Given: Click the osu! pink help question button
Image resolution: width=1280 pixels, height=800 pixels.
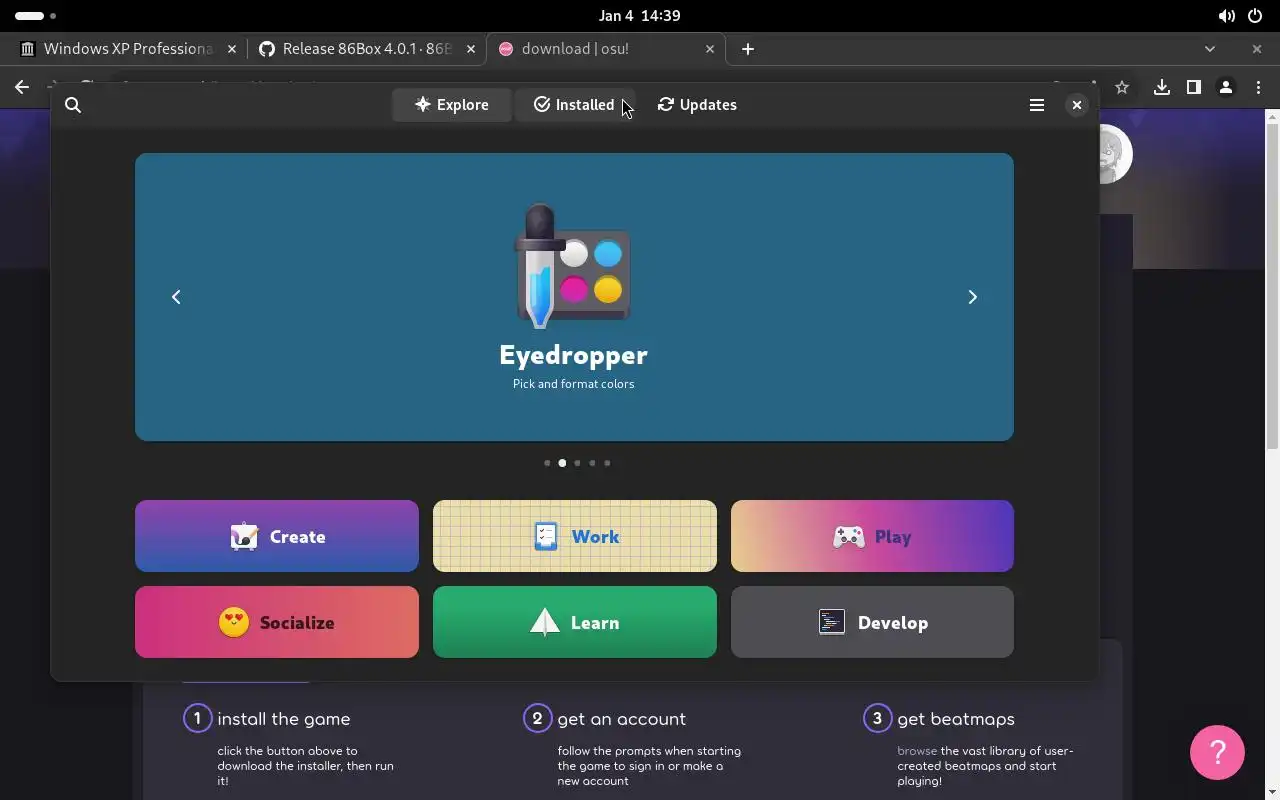Looking at the screenshot, I should tap(1217, 752).
